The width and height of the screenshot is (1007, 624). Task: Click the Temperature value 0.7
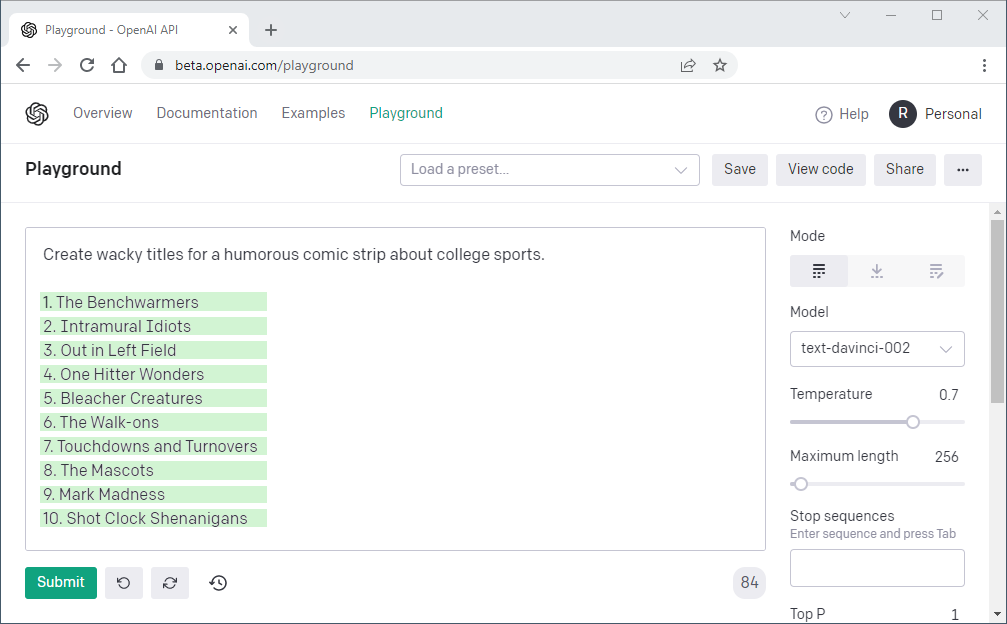[949, 395]
